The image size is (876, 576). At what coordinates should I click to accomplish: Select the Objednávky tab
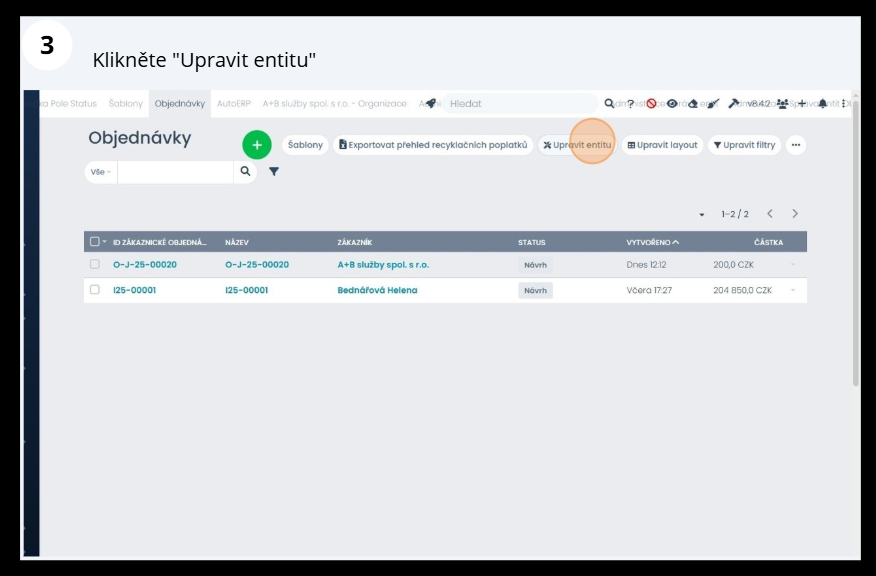click(x=180, y=103)
